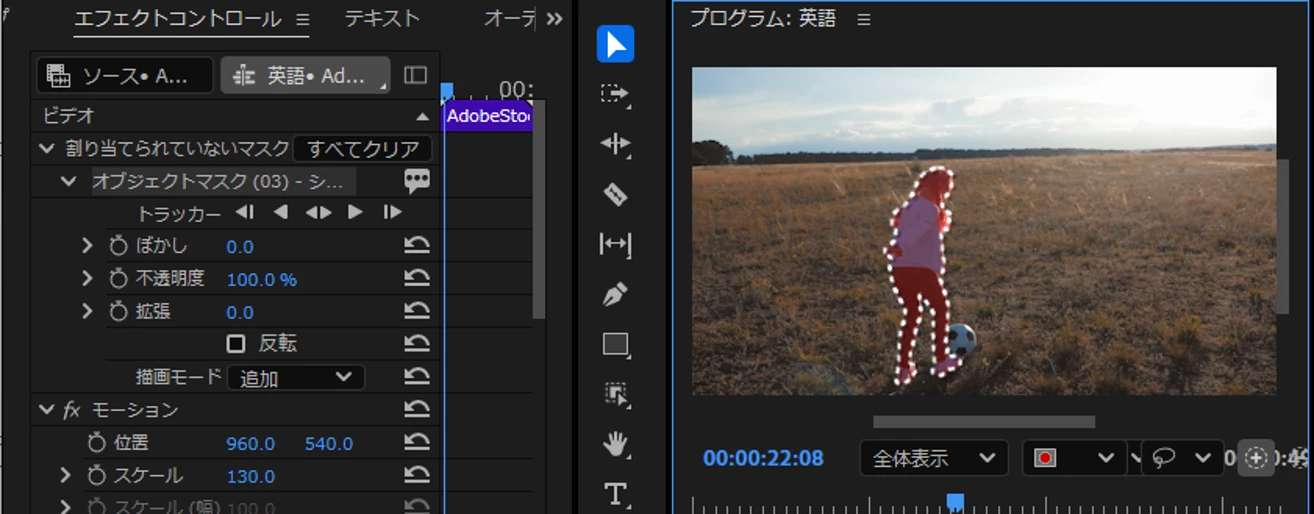The height and width of the screenshot is (514, 1314).
Task: Toggle stopwatch for 位置 property
Action: (x=97, y=443)
